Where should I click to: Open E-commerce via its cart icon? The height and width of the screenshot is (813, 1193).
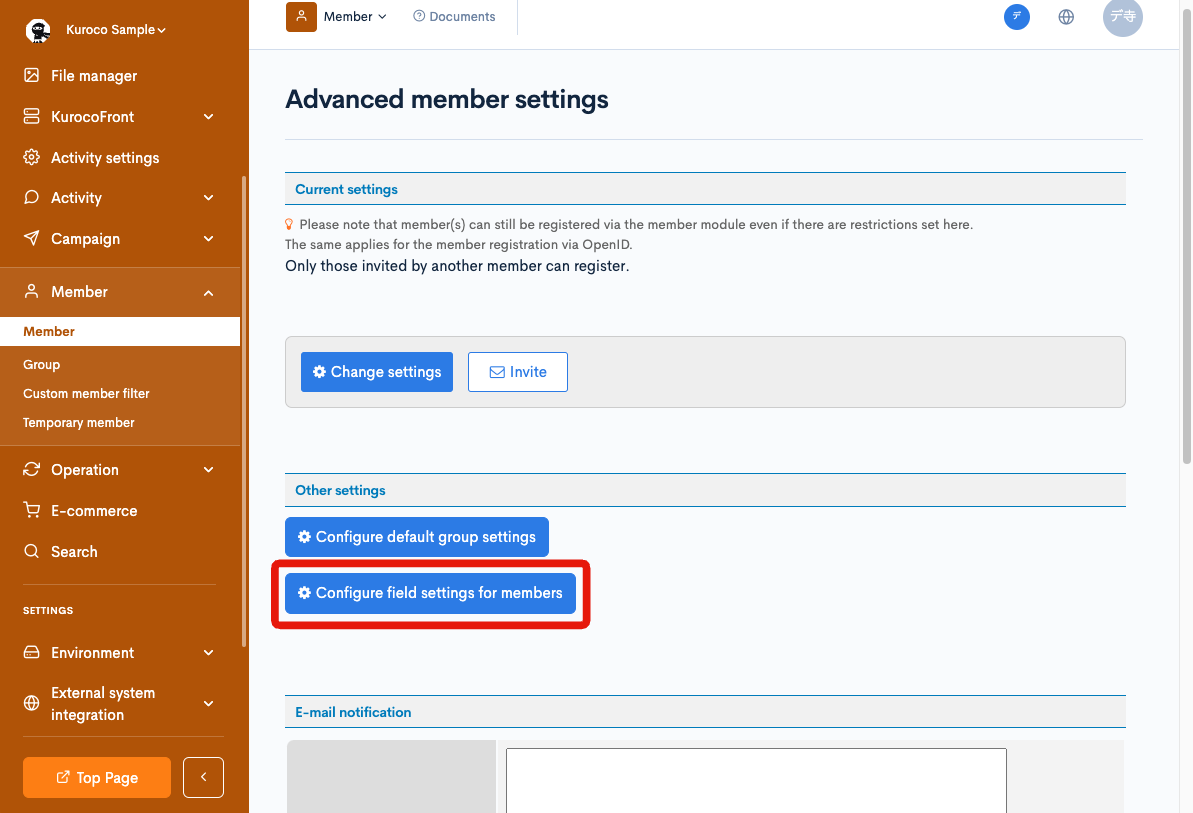click(30, 510)
